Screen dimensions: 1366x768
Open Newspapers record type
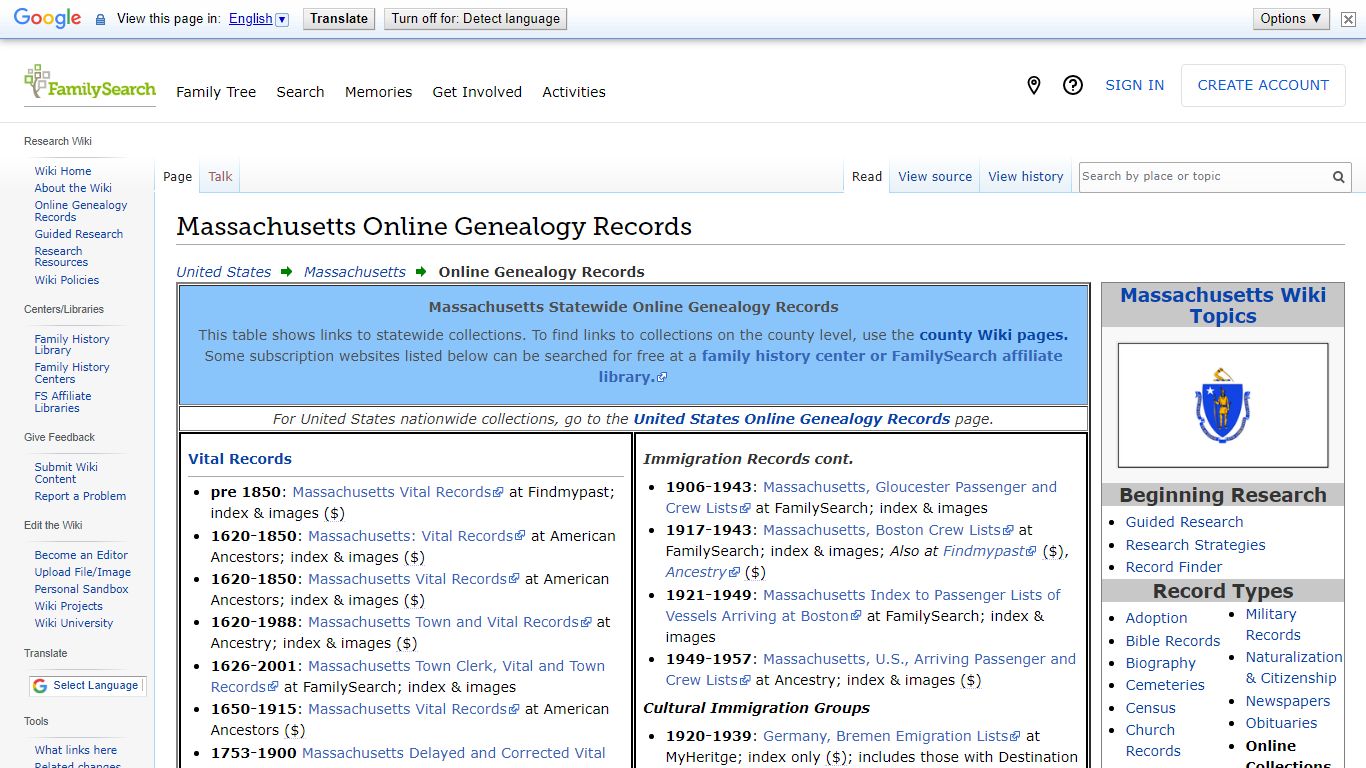(1288, 701)
